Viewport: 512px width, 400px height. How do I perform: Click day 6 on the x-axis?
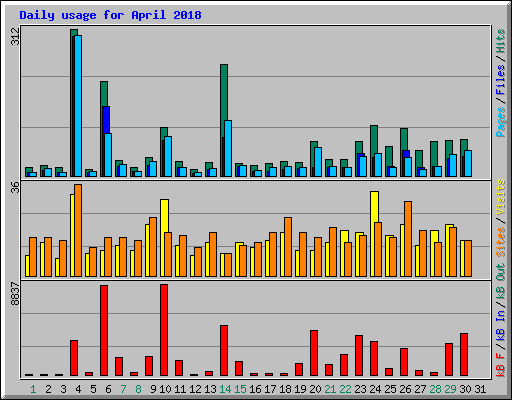pos(108,389)
